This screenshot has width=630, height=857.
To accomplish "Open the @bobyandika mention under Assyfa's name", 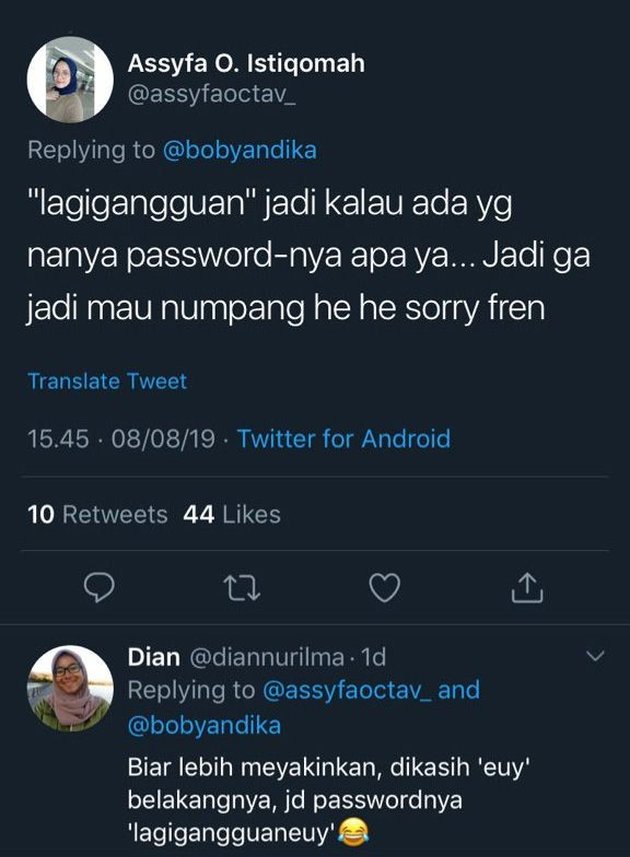I will 239,150.
